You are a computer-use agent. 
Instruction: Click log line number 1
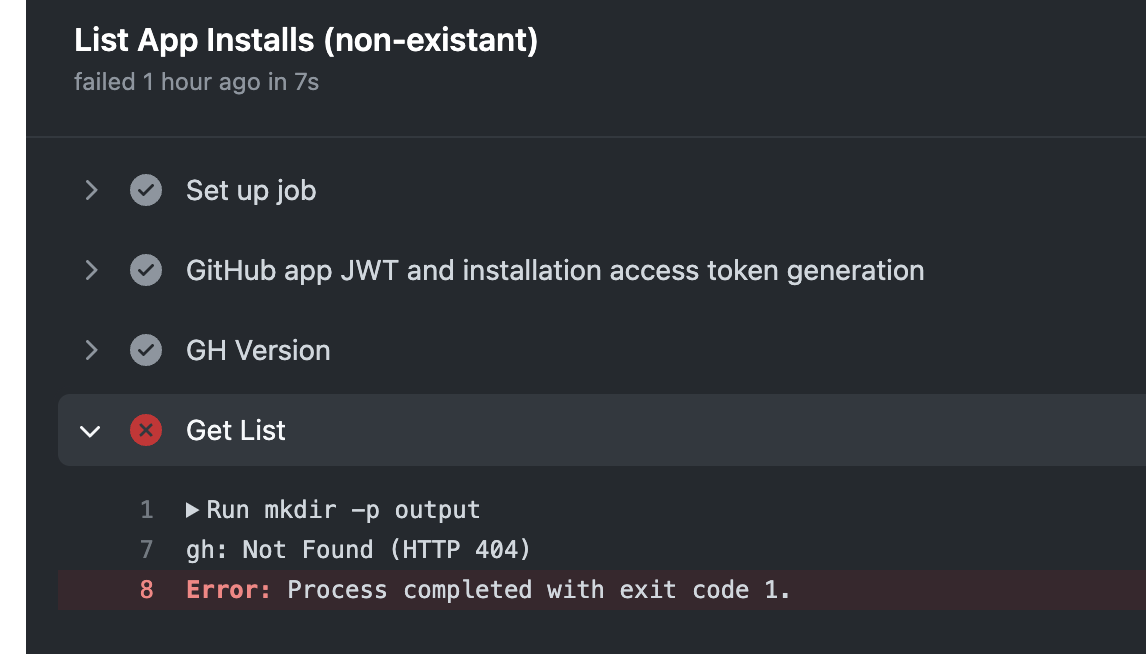(x=146, y=510)
